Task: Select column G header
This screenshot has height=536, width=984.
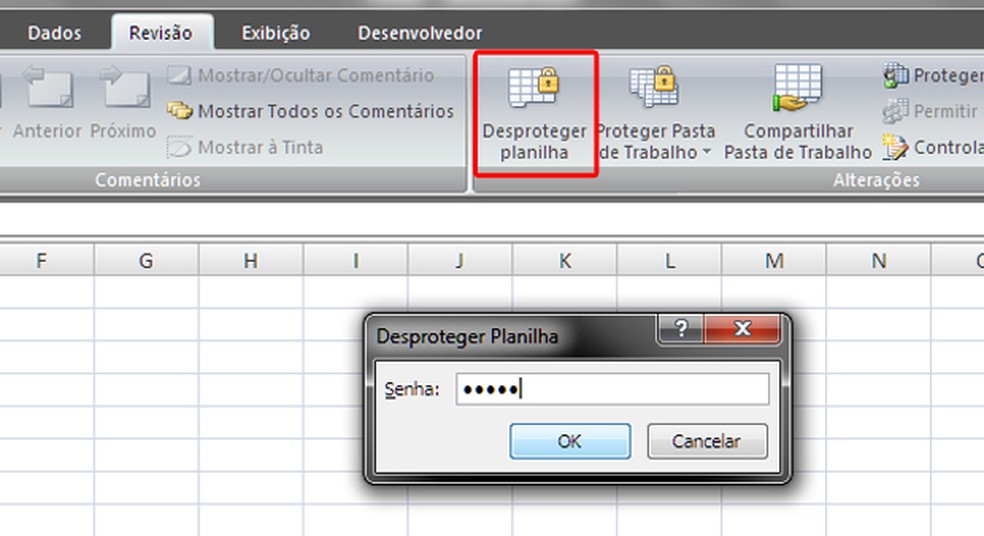Action: [x=146, y=260]
